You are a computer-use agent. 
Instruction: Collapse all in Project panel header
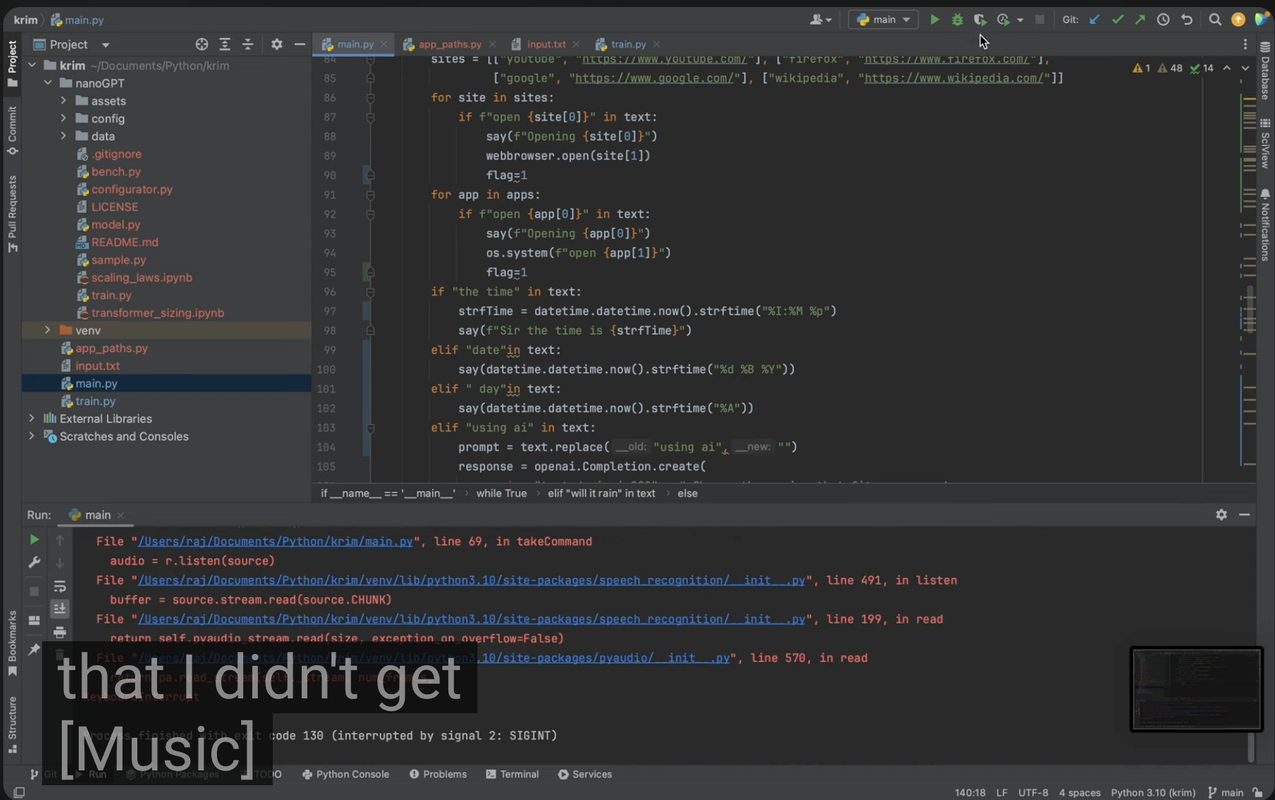coord(248,44)
